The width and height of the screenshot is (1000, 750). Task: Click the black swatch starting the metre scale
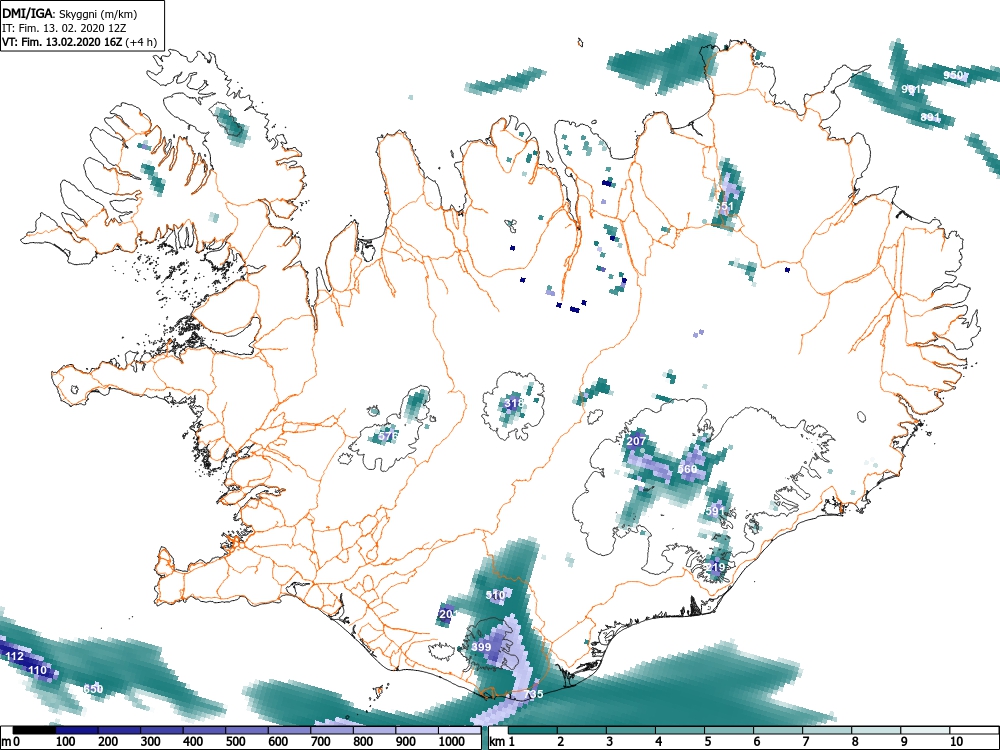(34, 730)
